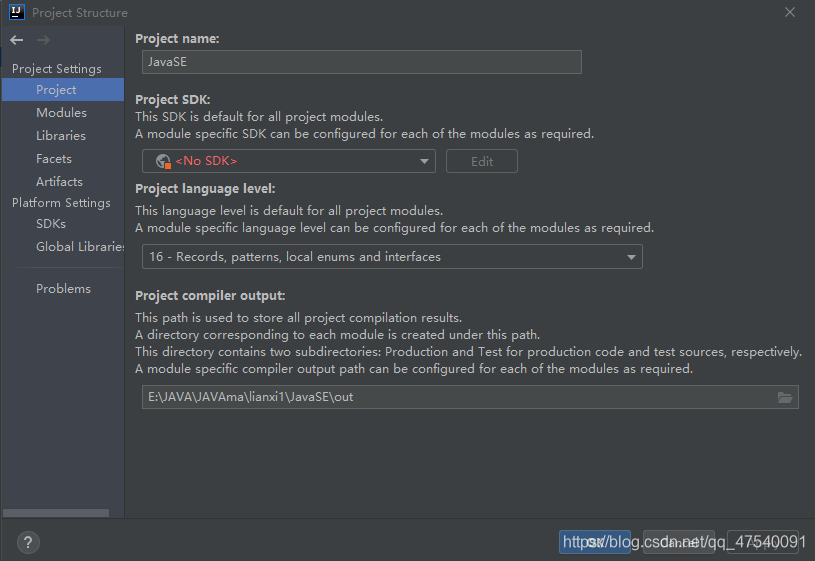
Task: Select the No SDK combo box
Action: pos(288,161)
